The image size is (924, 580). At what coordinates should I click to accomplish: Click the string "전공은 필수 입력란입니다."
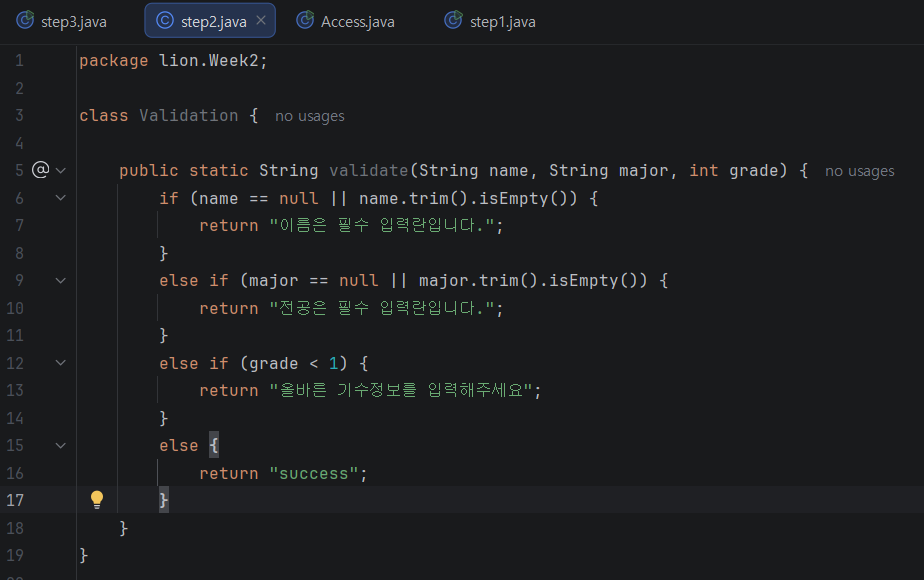pyautogui.click(x=382, y=308)
